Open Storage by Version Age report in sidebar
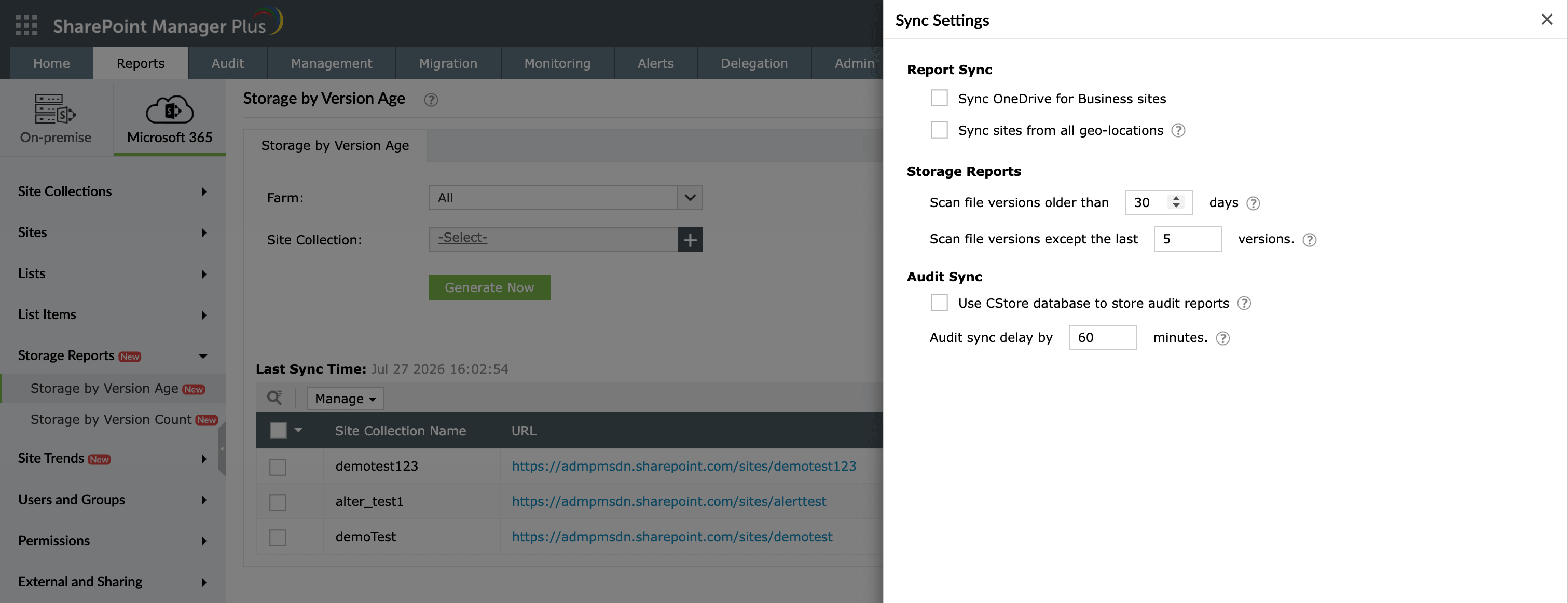 point(114,388)
